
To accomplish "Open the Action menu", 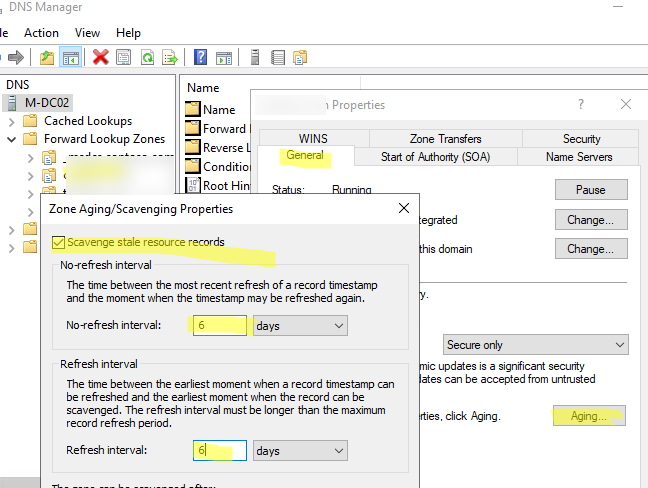I will 41,33.
